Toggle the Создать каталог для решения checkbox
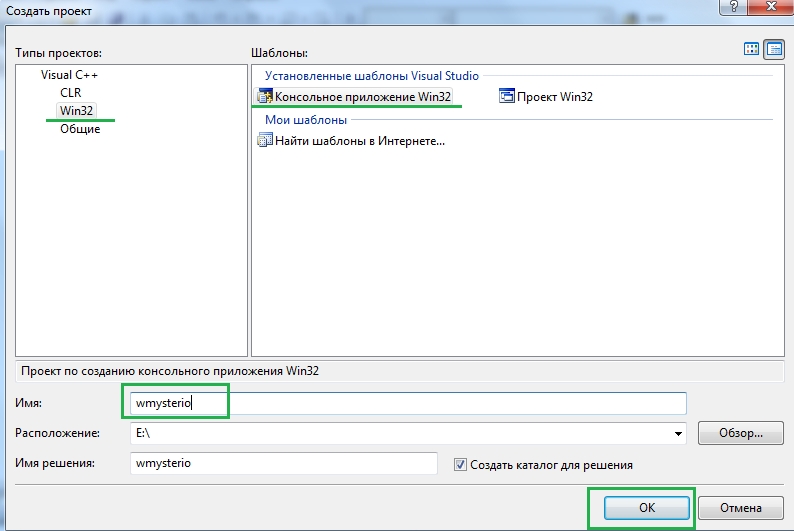794x531 pixels. point(460,464)
